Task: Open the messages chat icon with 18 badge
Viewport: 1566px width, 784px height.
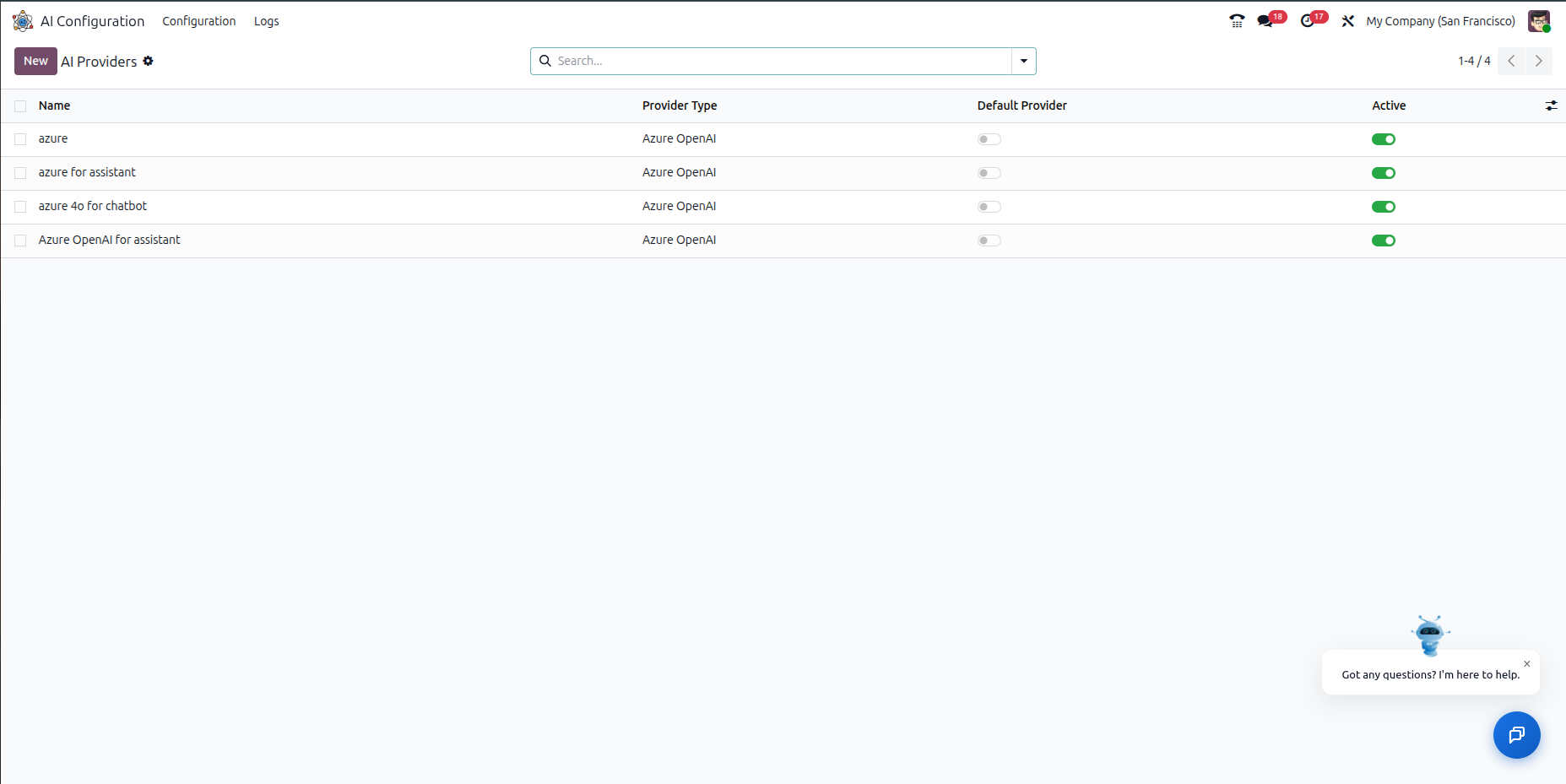Action: [1265, 21]
